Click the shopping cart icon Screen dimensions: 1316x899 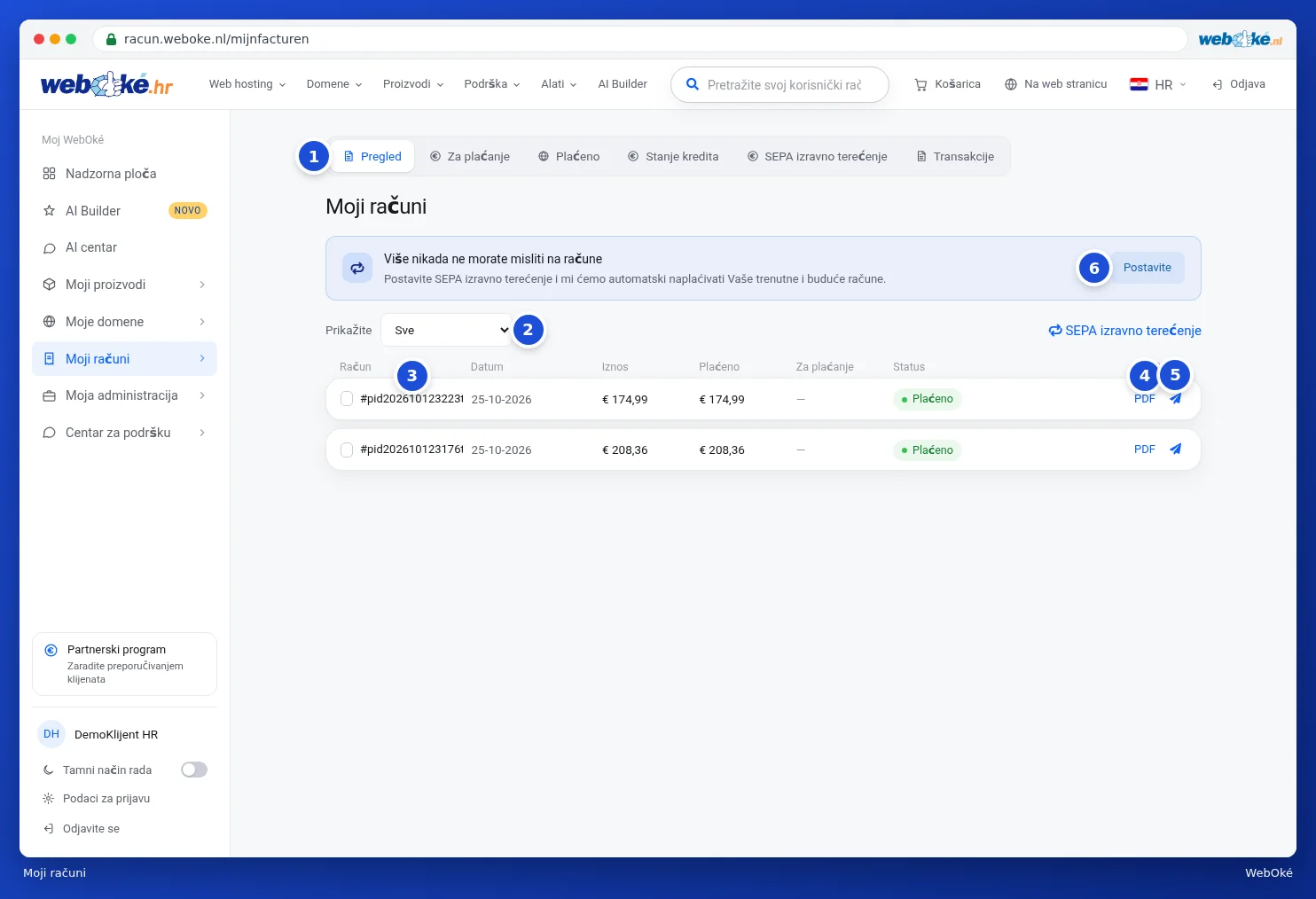pyautogui.click(x=920, y=84)
